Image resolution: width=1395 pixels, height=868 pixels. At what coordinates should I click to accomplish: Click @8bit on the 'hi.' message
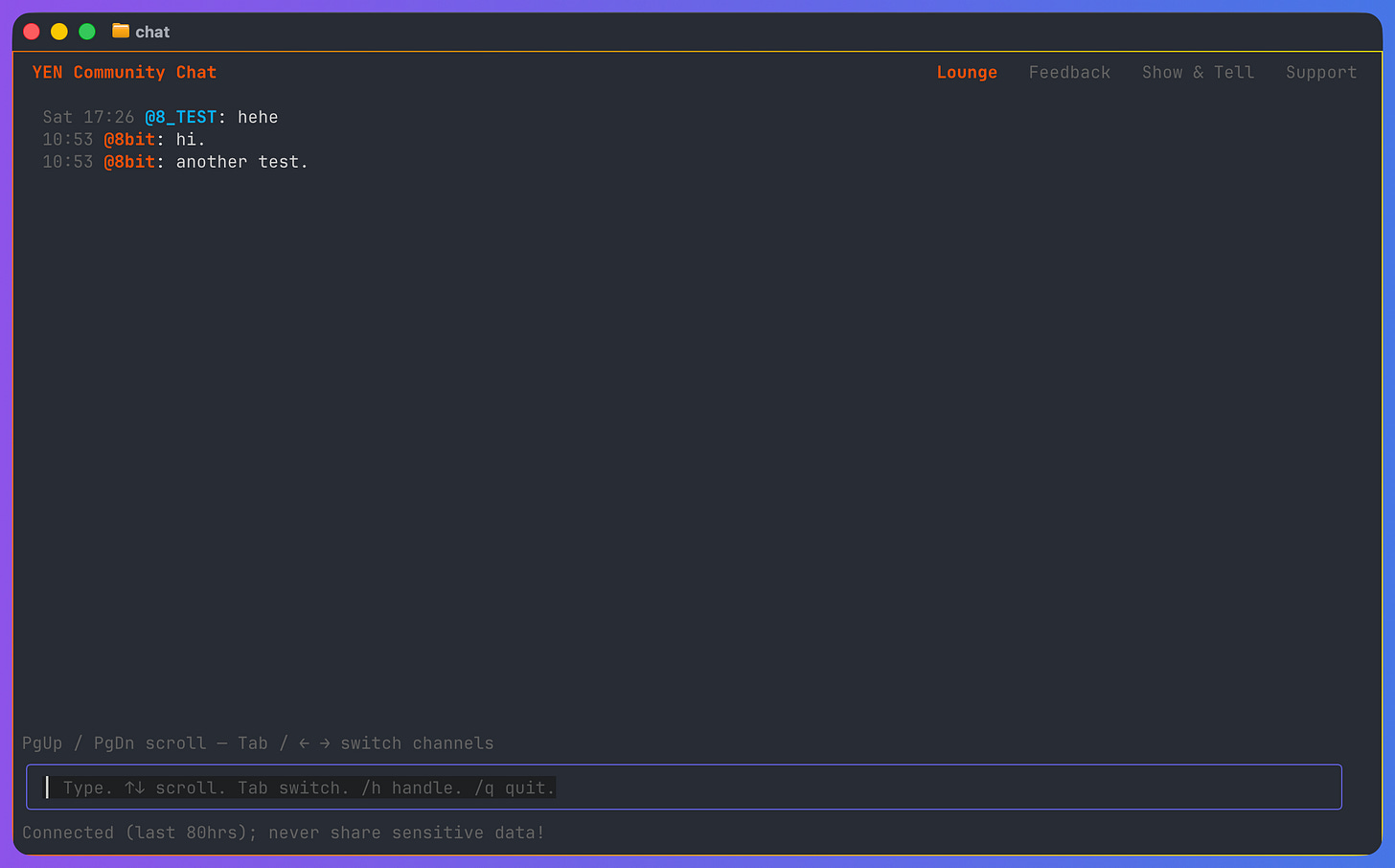(x=129, y=140)
